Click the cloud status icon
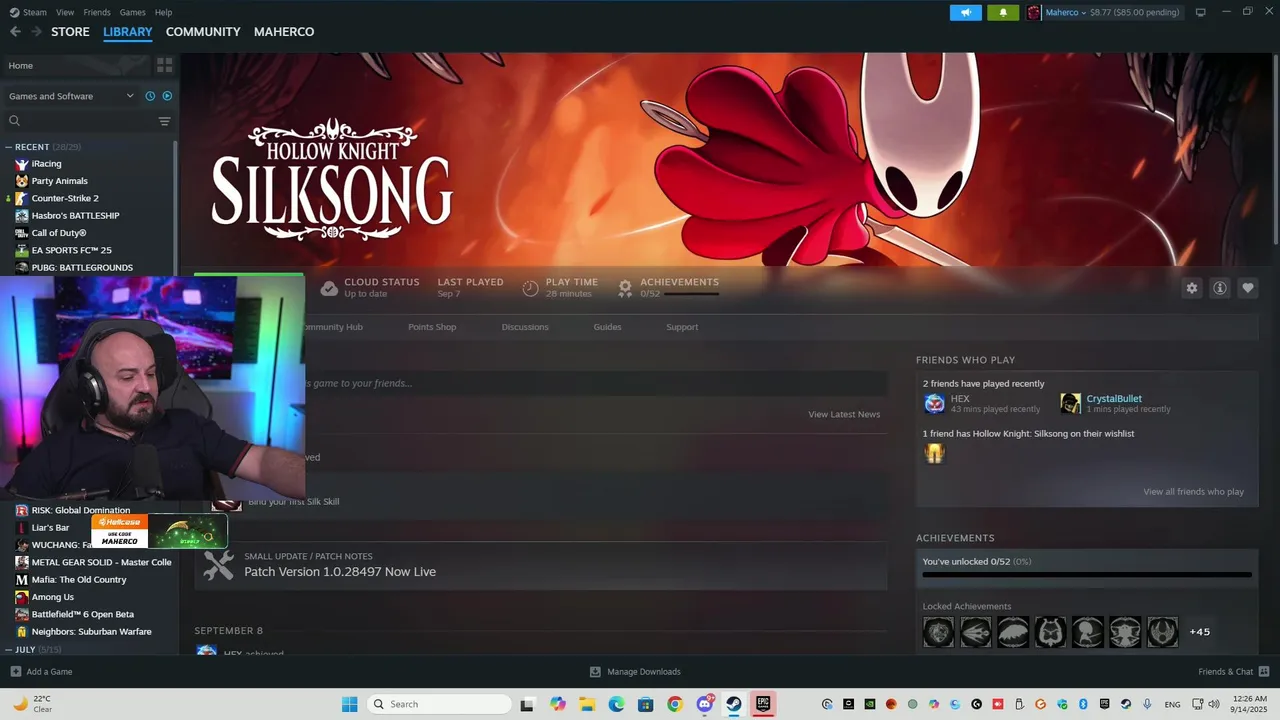 tap(329, 288)
